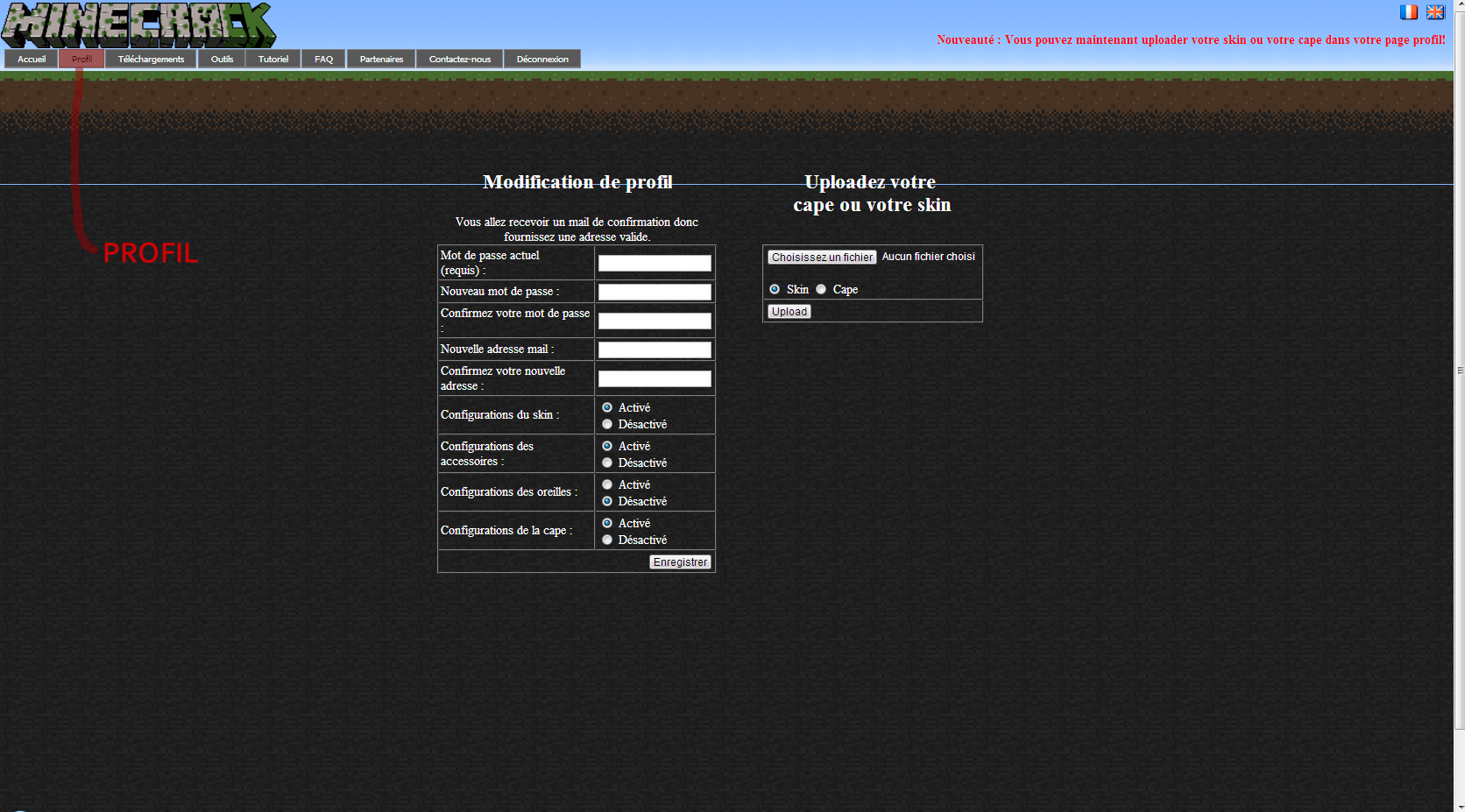Click the Nouvelle adresse mail field
Screen dimensions: 1465x812
(655, 350)
